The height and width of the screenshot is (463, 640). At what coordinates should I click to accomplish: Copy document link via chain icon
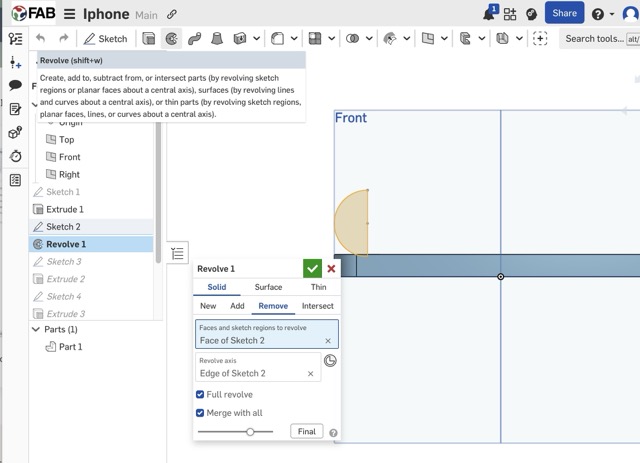click(x=172, y=15)
